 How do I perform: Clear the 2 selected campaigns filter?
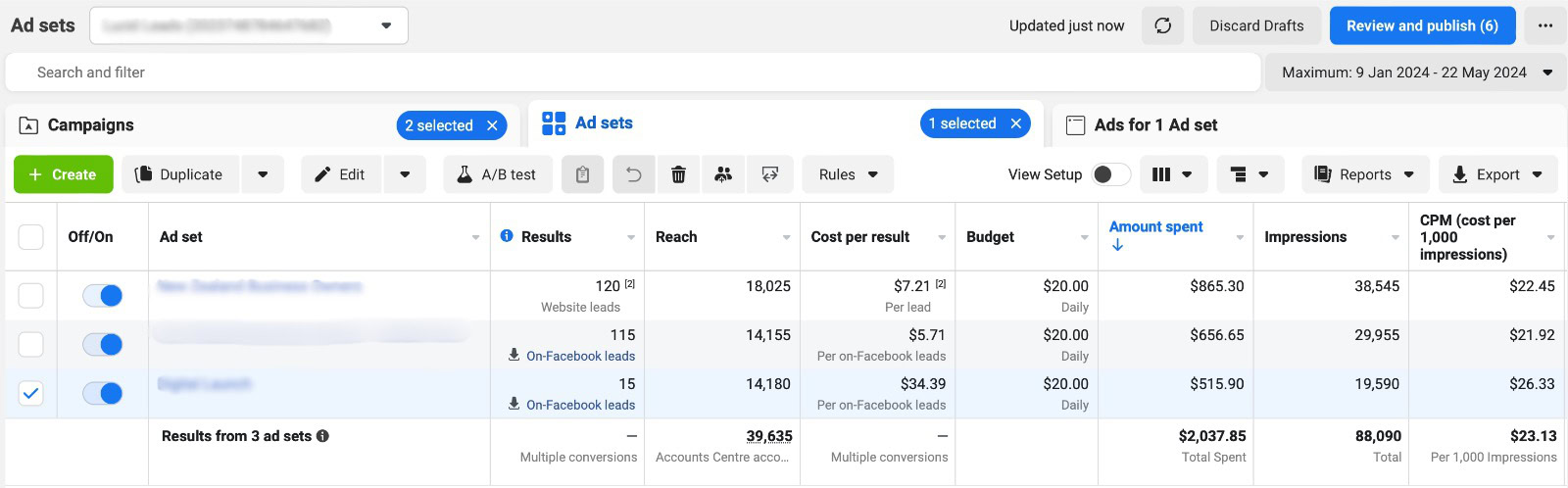[492, 125]
